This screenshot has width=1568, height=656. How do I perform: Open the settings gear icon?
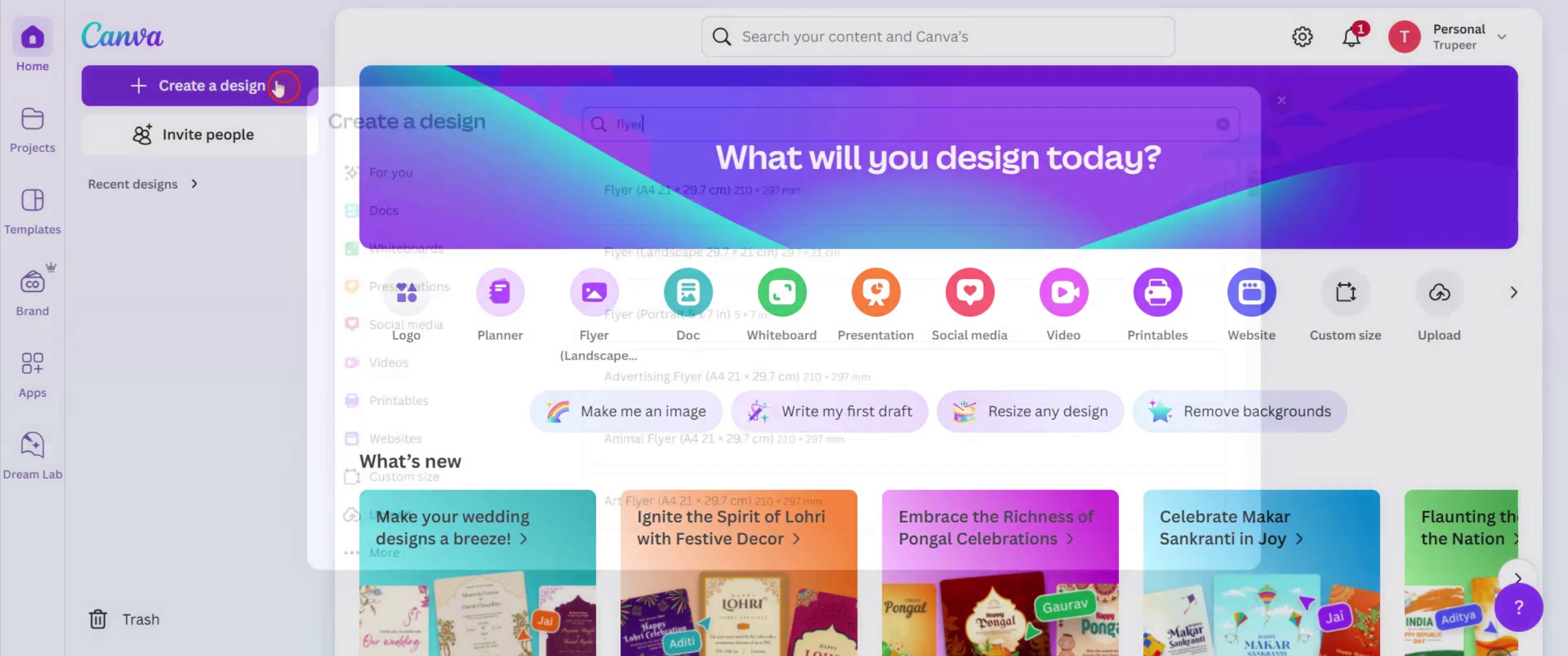pyautogui.click(x=1302, y=36)
